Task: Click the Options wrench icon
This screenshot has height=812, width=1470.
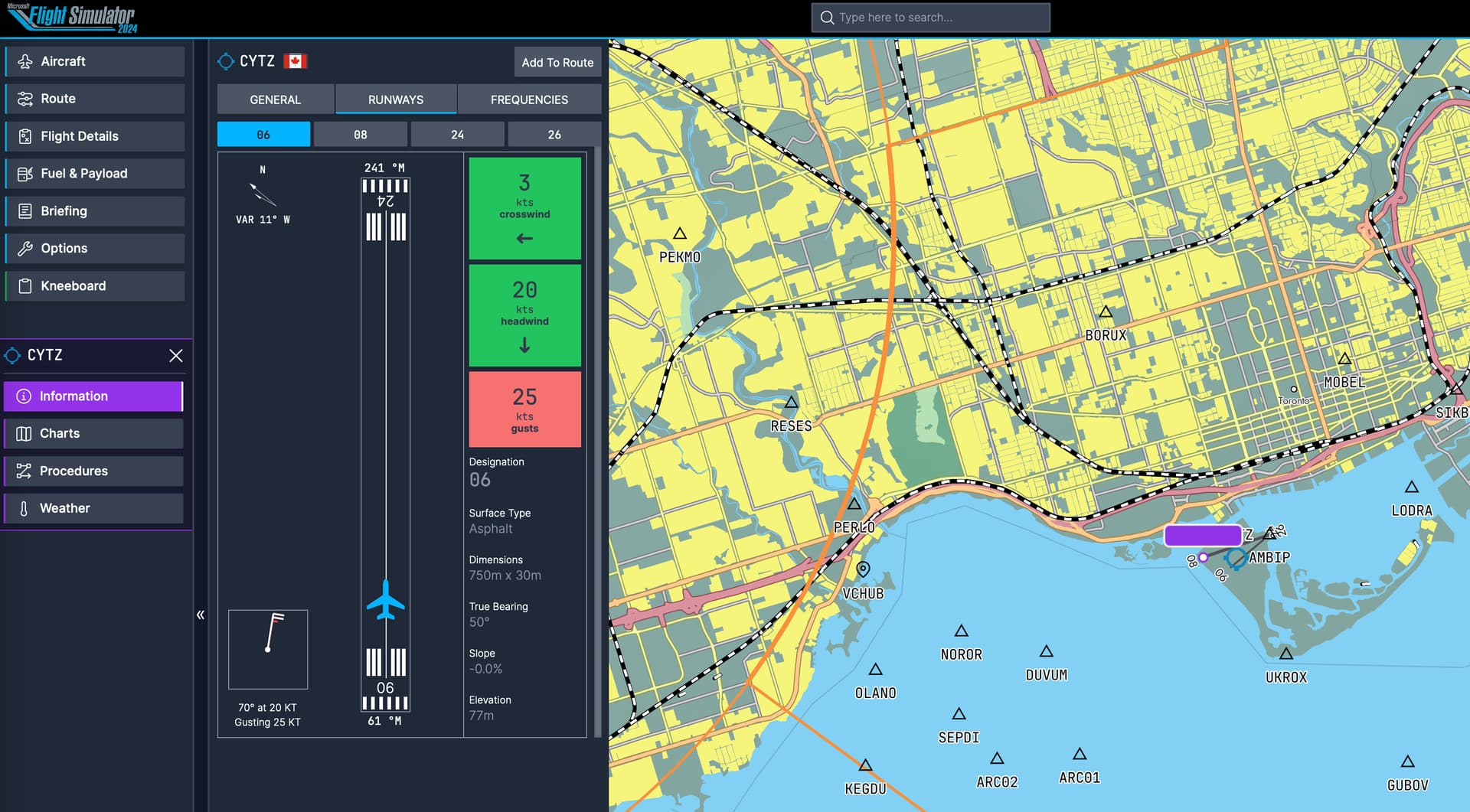Action: coord(25,249)
